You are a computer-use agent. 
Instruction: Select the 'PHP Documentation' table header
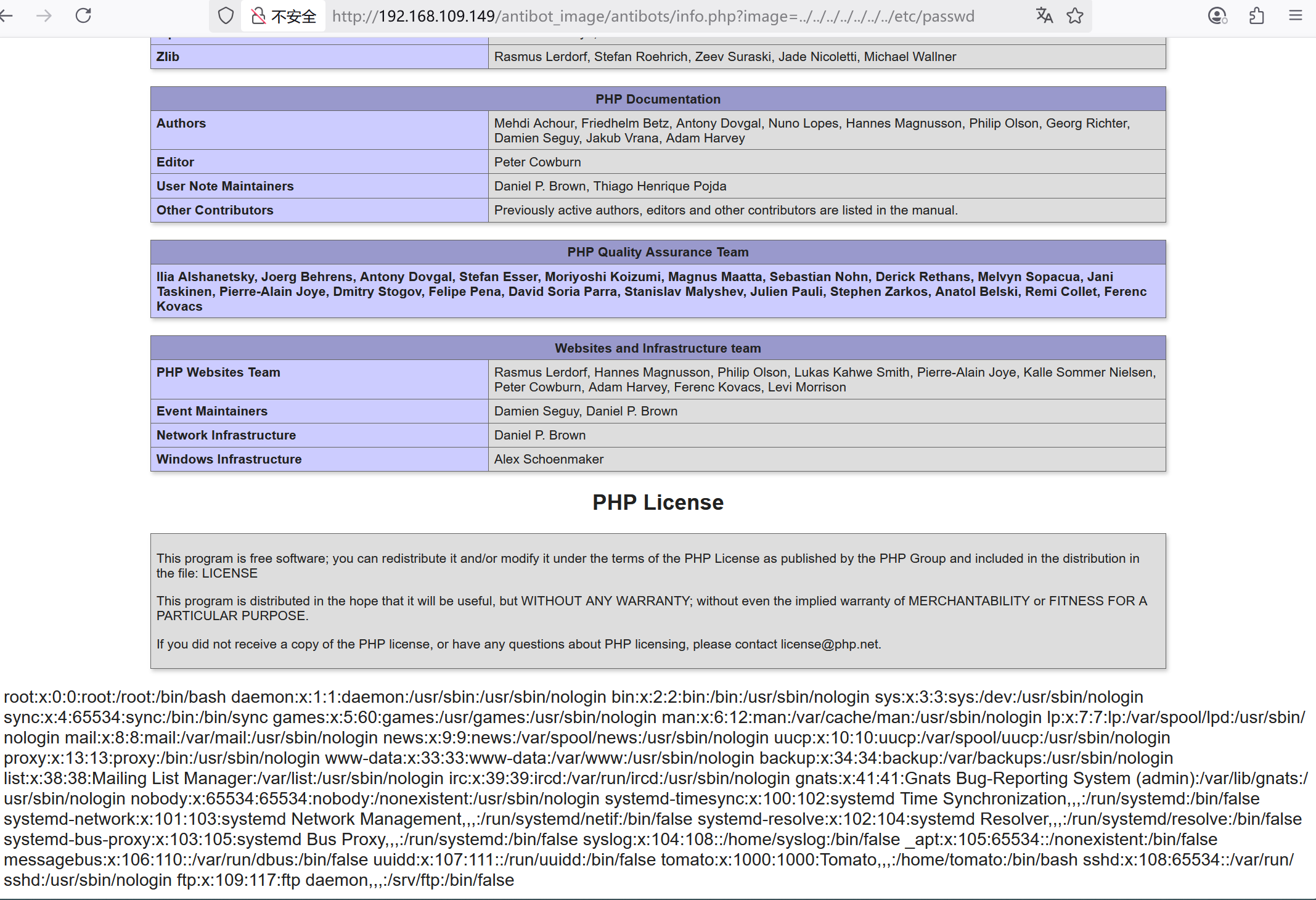point(658,99)
